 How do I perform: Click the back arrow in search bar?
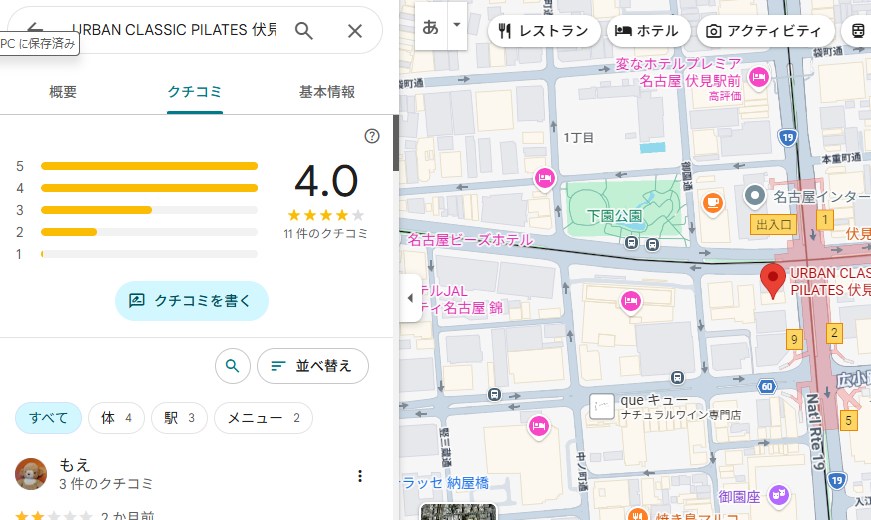(35, 29)
